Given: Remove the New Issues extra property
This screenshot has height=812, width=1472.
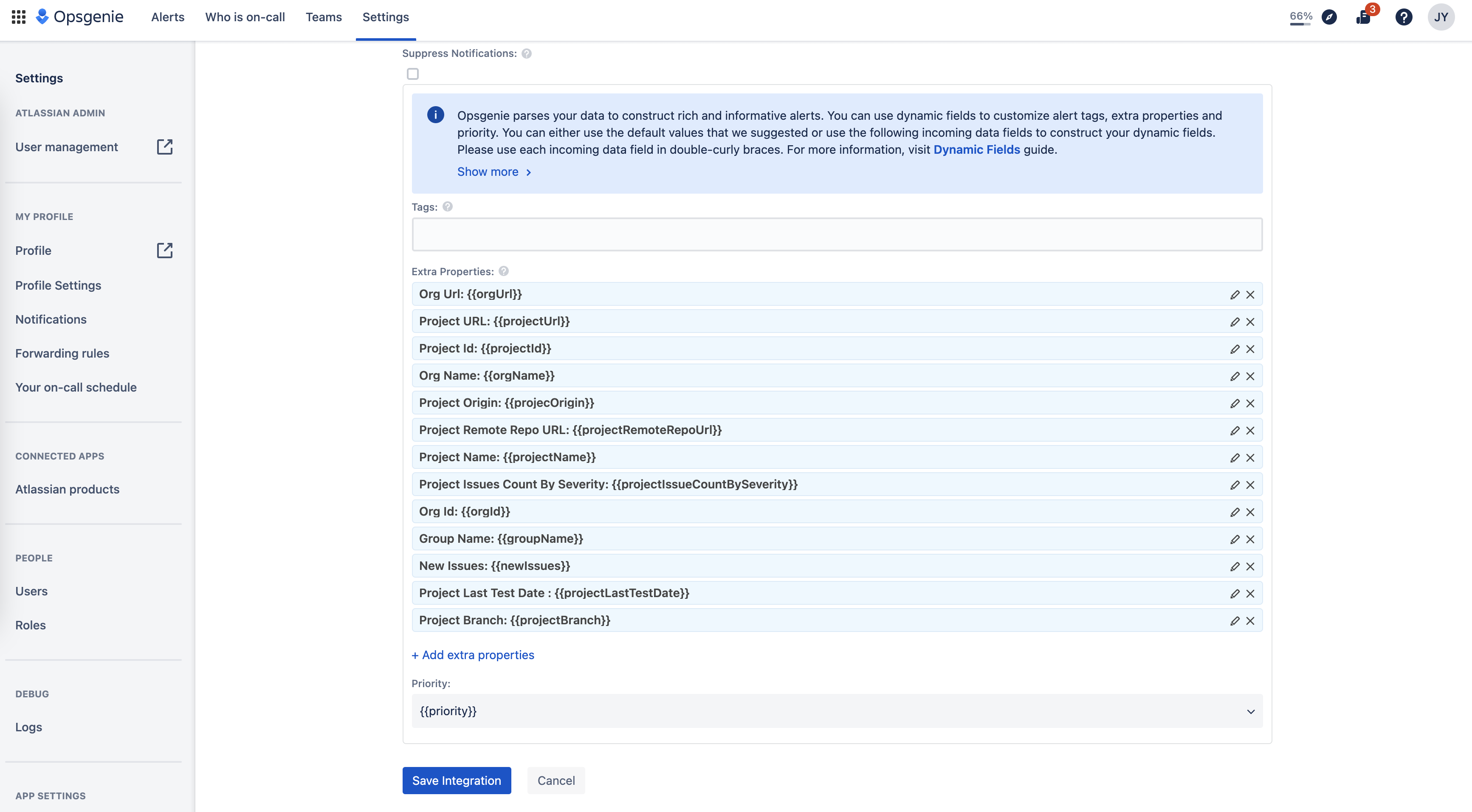Looking at the screenshot, I should pyautogui.click(x=1250, y=566).
